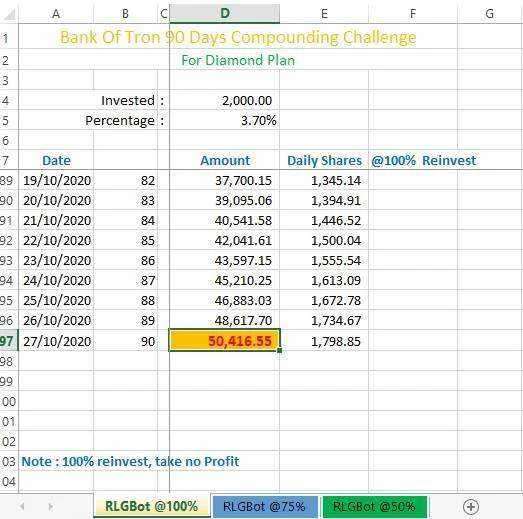Add a new sheet with the plus icon
This screenshot has width=523, height=519.
[x=471, y=507]
